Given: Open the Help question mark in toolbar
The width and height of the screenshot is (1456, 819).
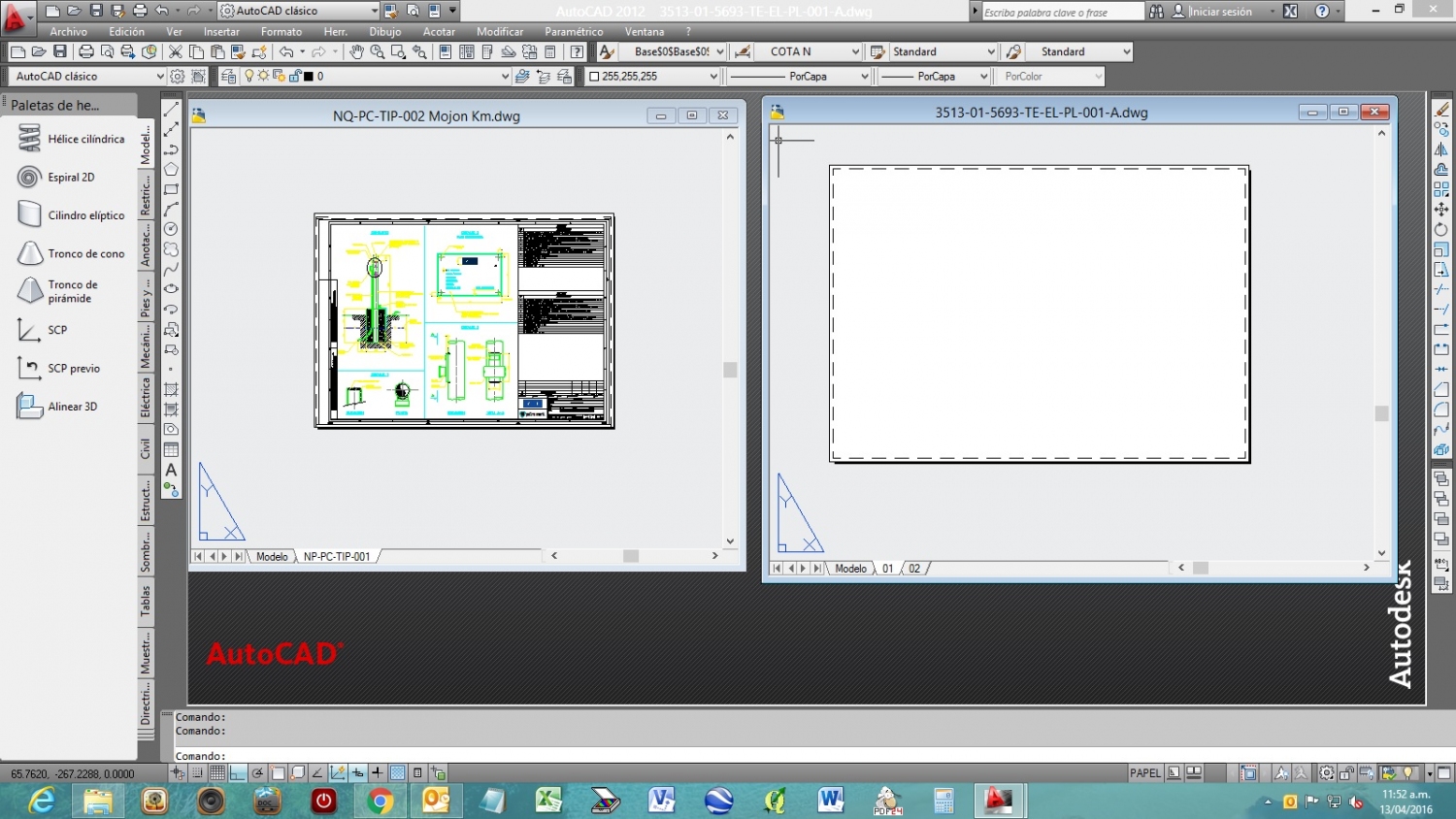Looking at the screenshot, I should point(578,51).
